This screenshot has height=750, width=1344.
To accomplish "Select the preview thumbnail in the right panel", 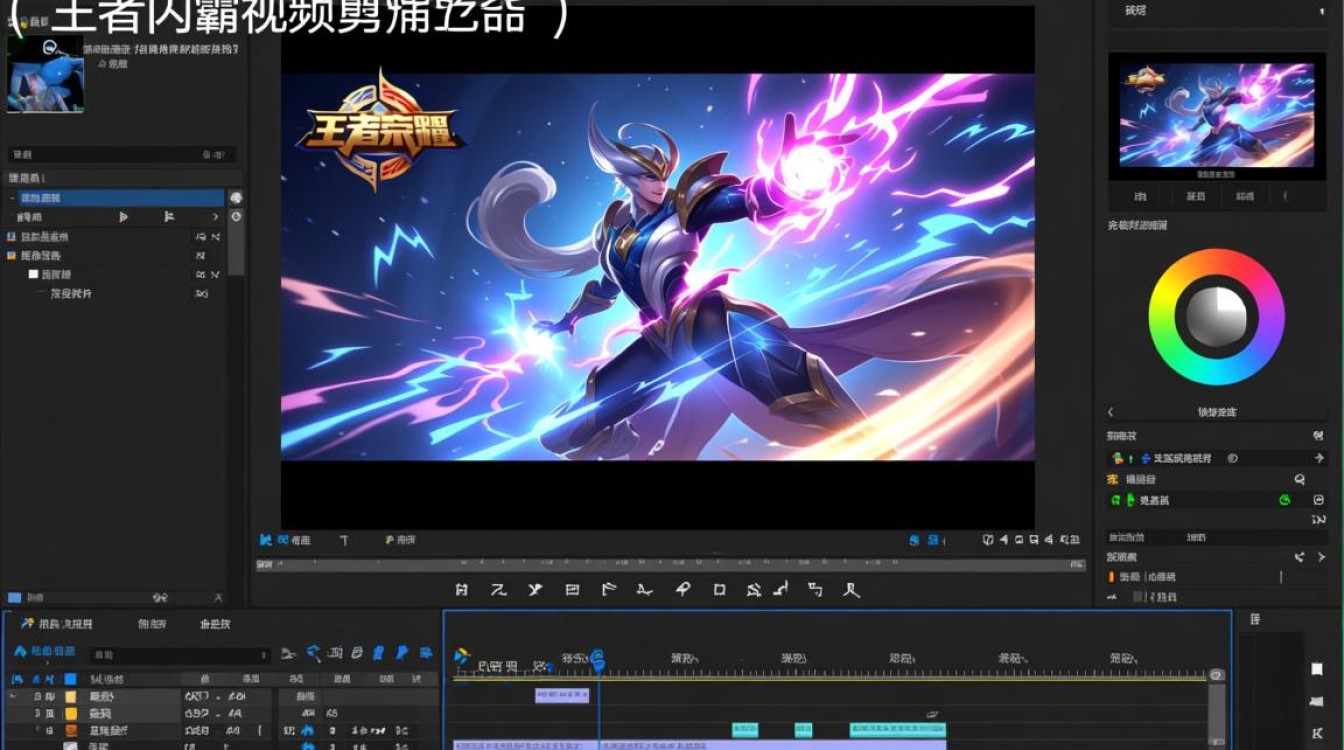I will tap(1216, 115).
